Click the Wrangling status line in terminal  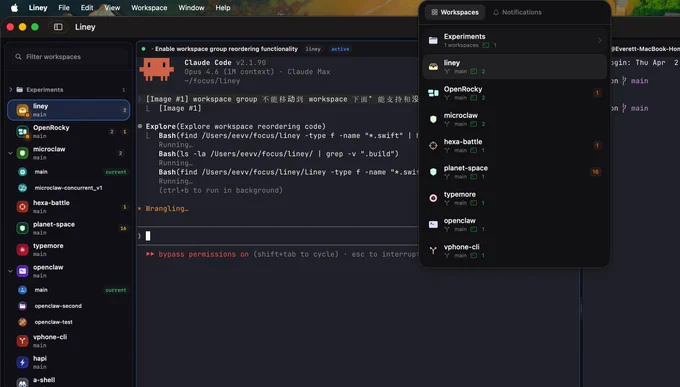pyautogui.click(x=163, y=209)
